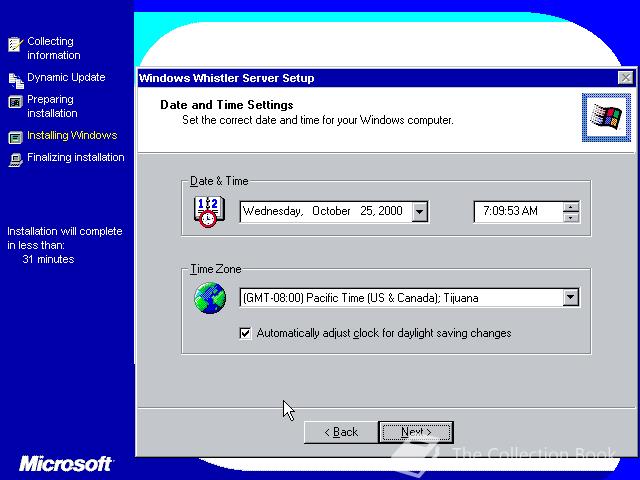Click the Time Zone group label
Screen dimensions: 640x480
point(216,269)
